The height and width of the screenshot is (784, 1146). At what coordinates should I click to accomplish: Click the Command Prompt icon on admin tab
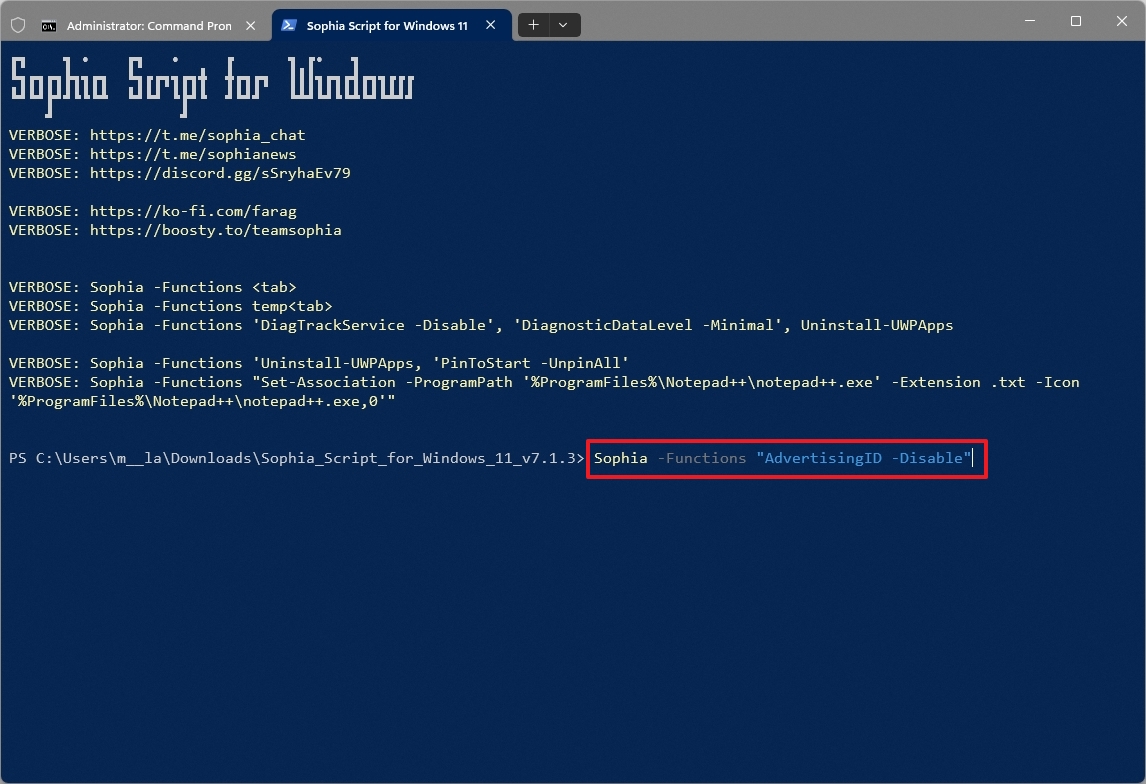coord(49,25)
